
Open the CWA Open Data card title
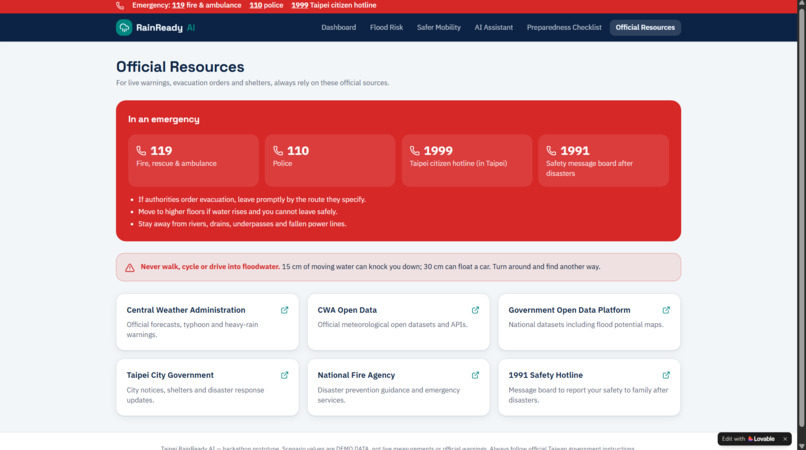click(347, 310)
